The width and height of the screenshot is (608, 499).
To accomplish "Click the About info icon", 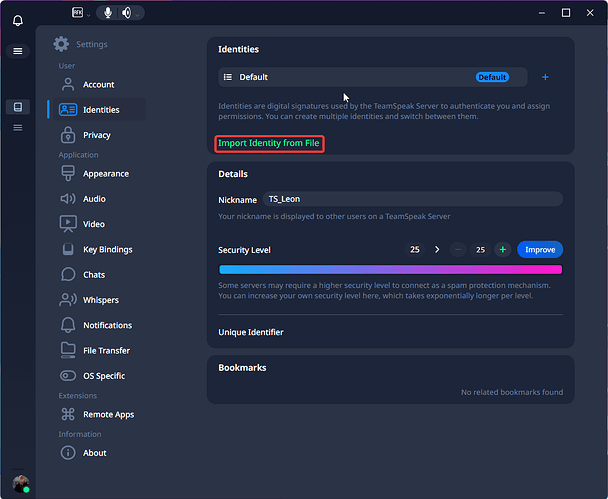I will (68, 452).
